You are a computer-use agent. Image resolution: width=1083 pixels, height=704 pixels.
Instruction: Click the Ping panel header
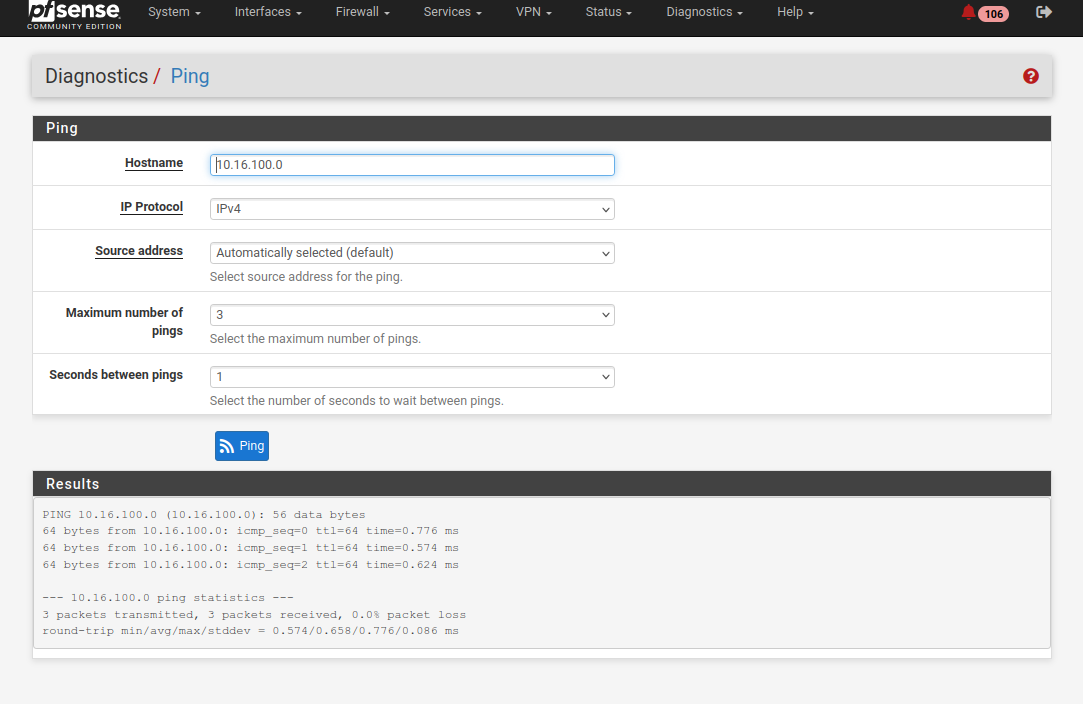click(542, 128)
